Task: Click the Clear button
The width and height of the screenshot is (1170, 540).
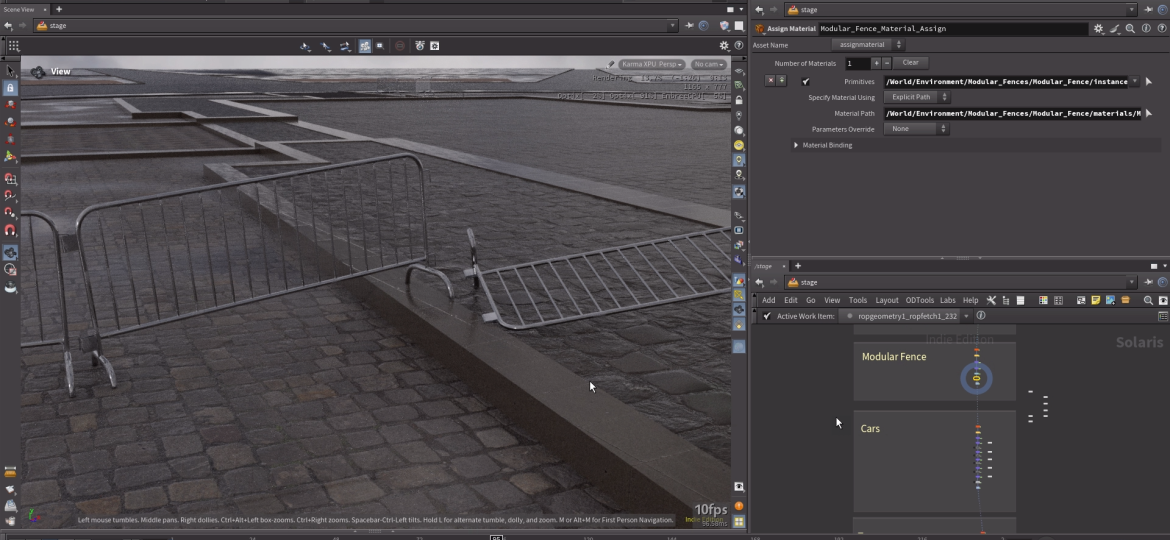Action: point(911,63)
